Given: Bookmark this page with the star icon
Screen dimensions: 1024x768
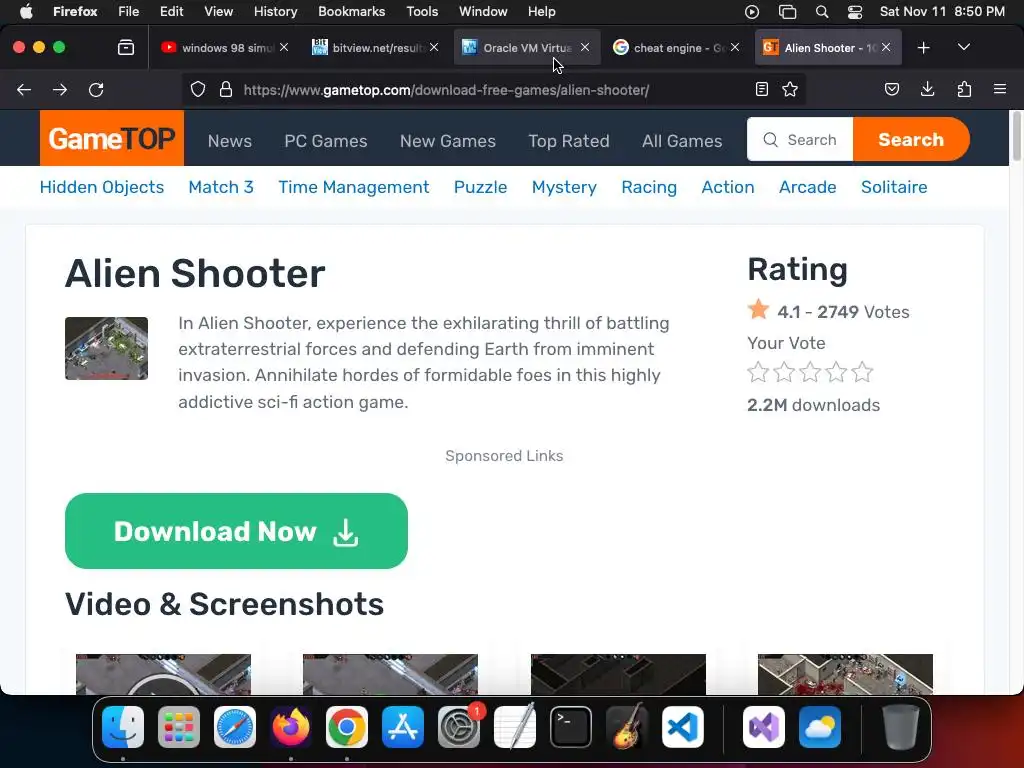Looking at the screenshot, I should 790,89.
